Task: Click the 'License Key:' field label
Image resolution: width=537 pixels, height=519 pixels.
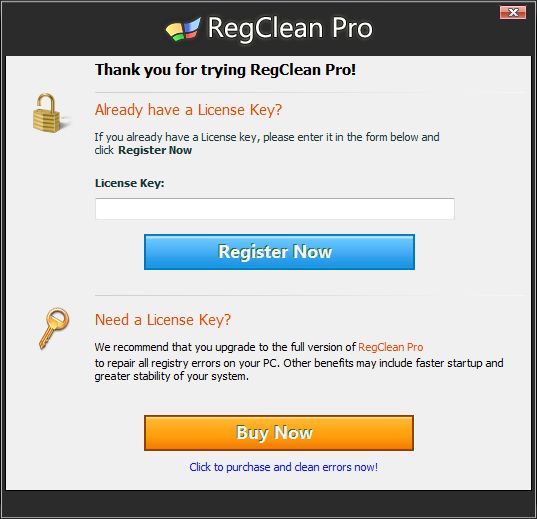Action: tap(129, 183)
